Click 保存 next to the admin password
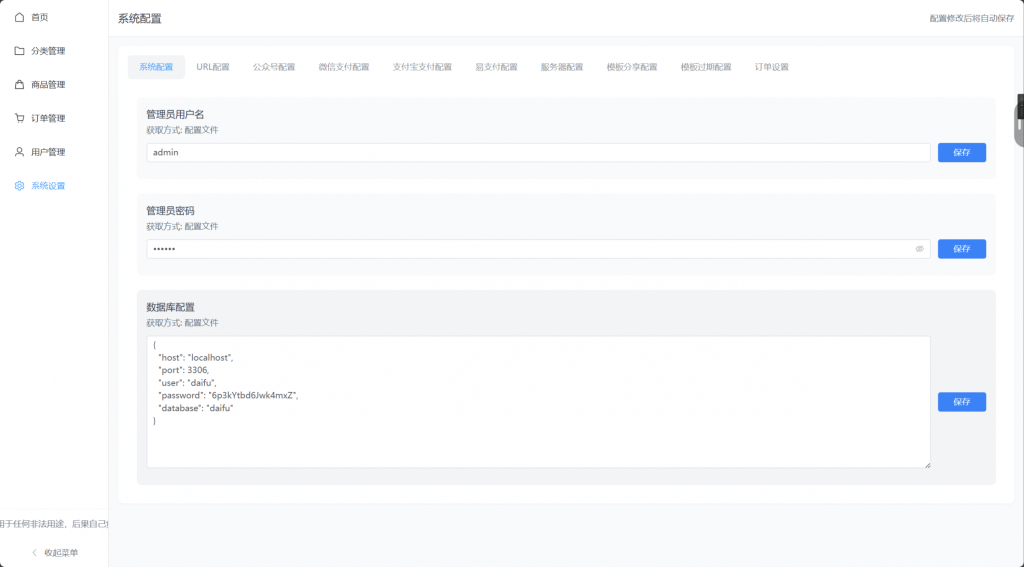The height and width of the screenshot is (567, 1024). (961, 249)
